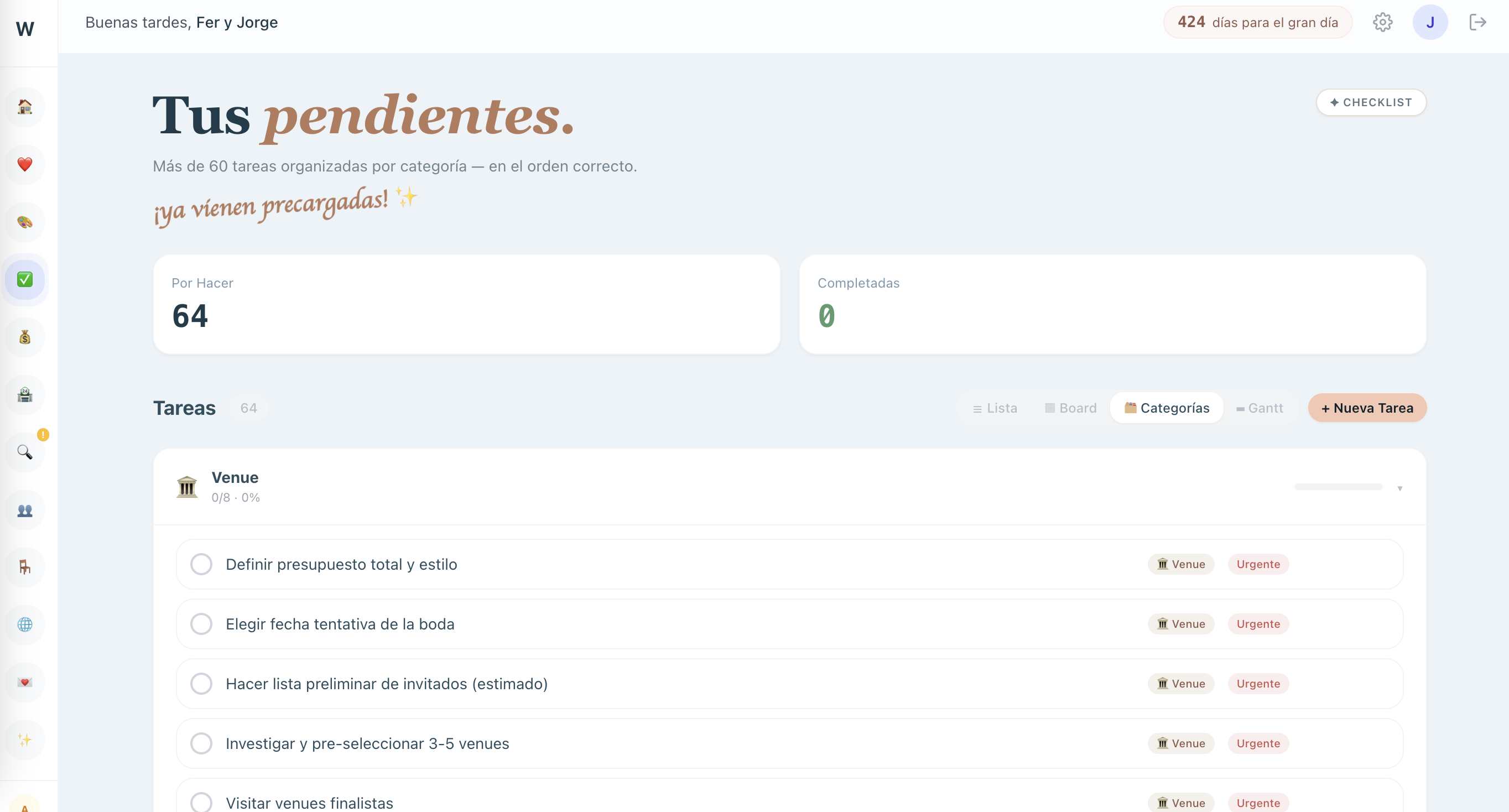Select the Categorías view tab
This screenshot has height=812, width=1509.
(x=1166, y=408)
